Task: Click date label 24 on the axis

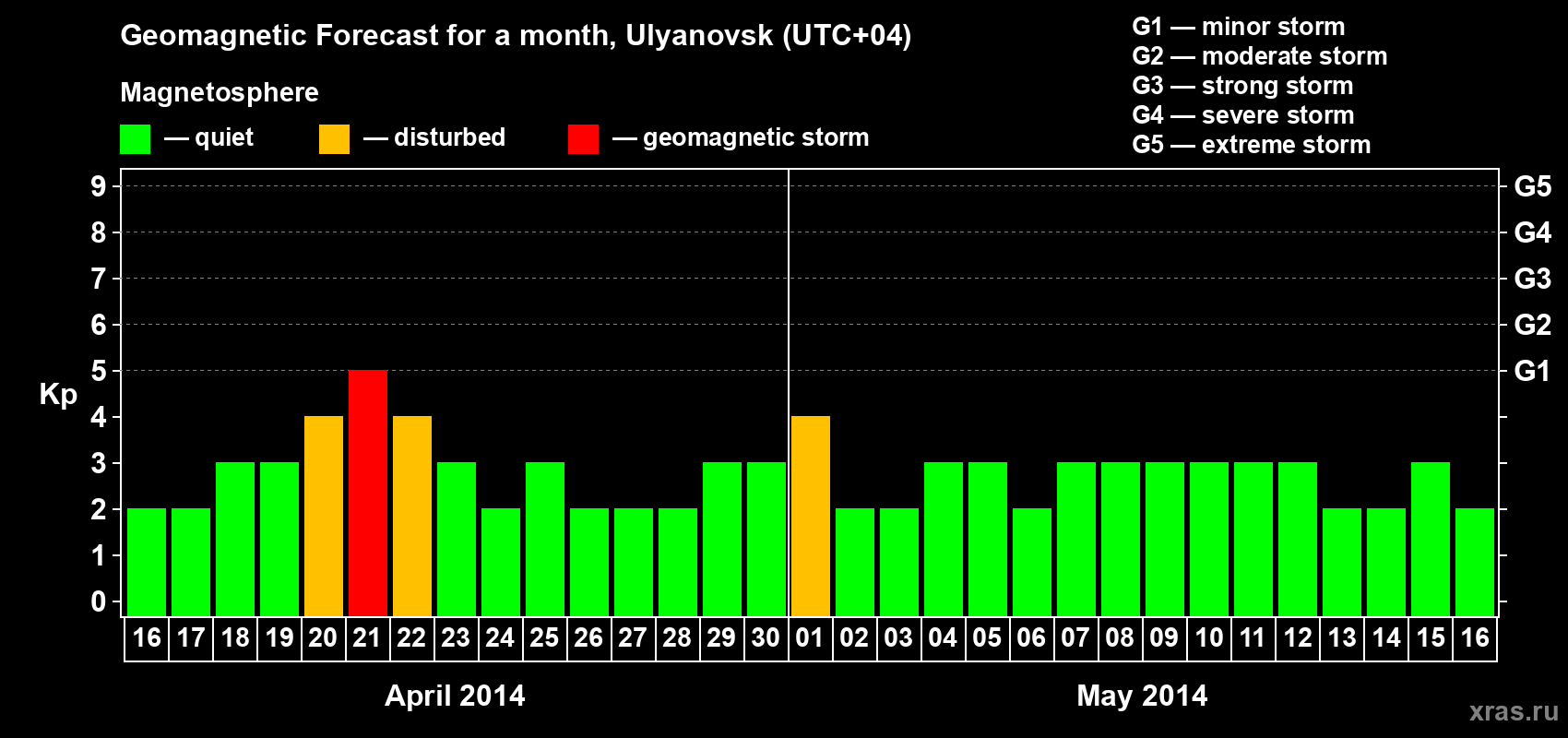Action: click(500, 637)
